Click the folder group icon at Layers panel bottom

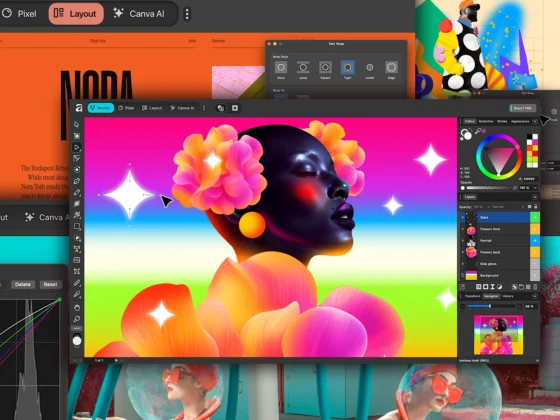pyautogui.click(x=521, y=287)
